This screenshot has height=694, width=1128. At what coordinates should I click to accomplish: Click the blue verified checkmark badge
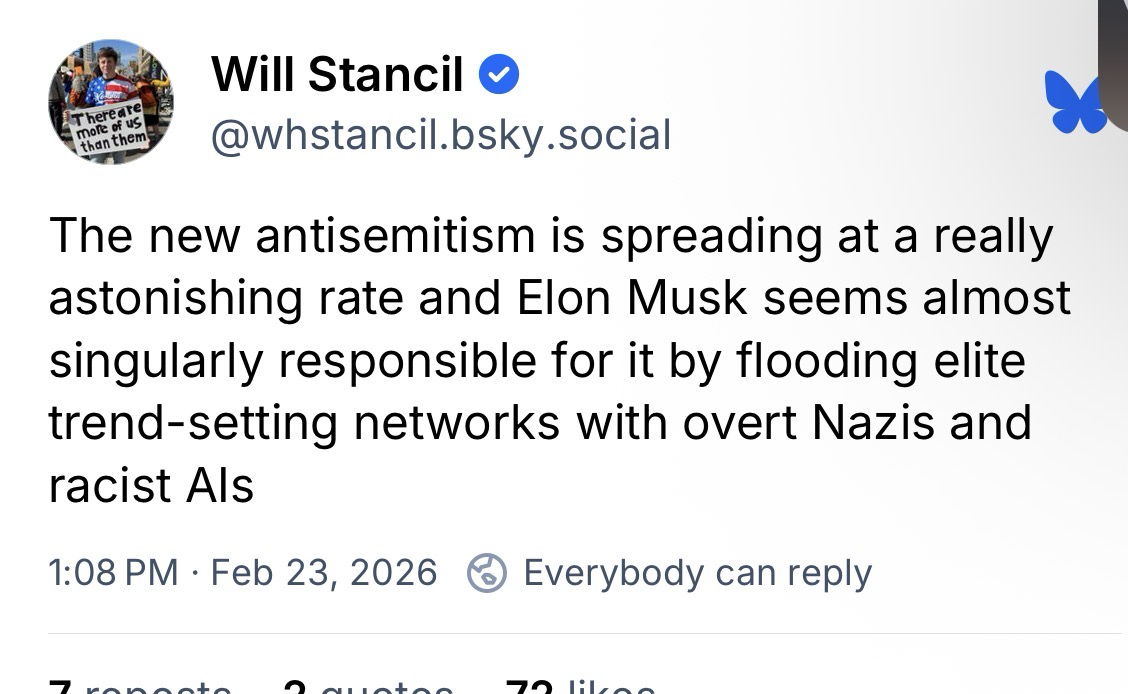coord(498,75)
